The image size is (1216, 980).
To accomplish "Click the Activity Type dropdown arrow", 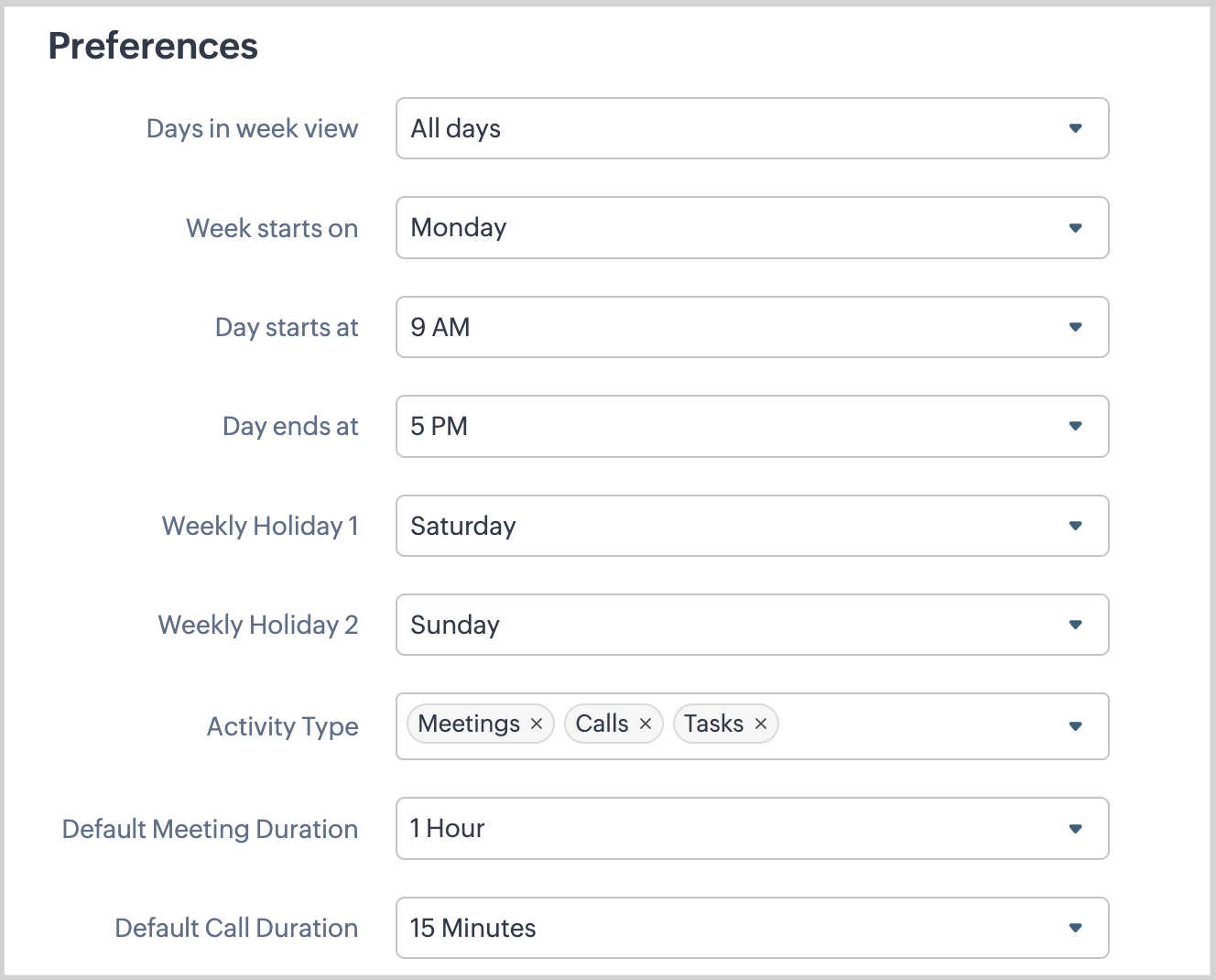I will click(x=1076, y=726).
